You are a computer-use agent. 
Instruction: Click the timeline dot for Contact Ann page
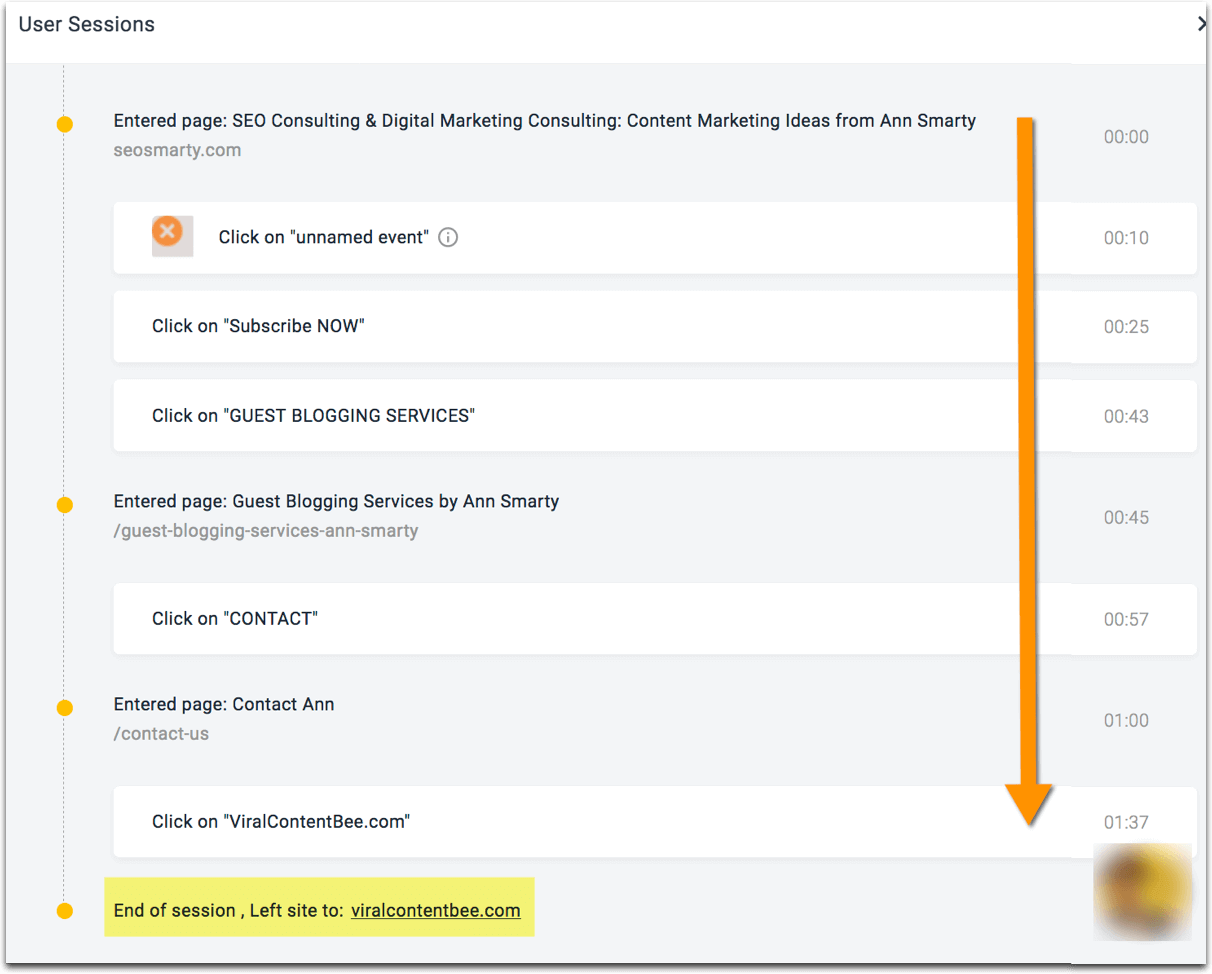coord(65,708)
